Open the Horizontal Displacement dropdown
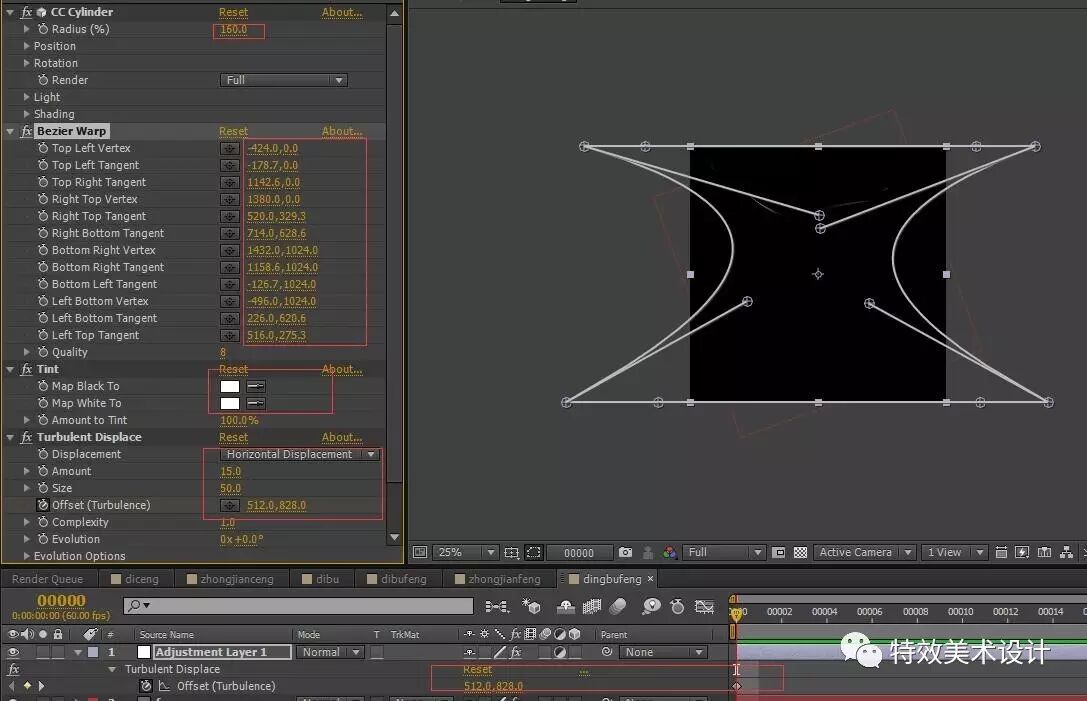1087x701 pixels. pos(300,454)
